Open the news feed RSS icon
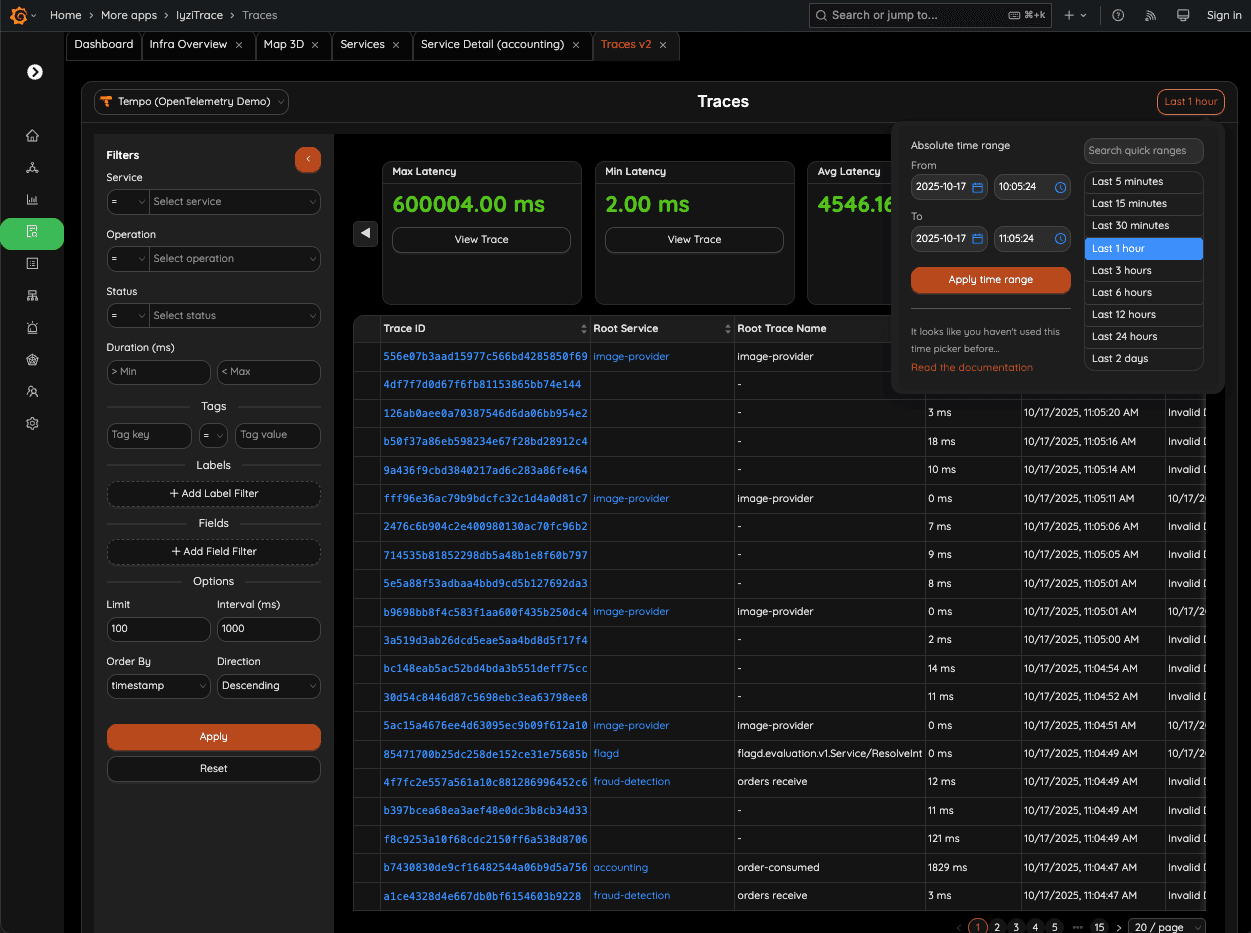1251x933 pixels. point(1150,15)
